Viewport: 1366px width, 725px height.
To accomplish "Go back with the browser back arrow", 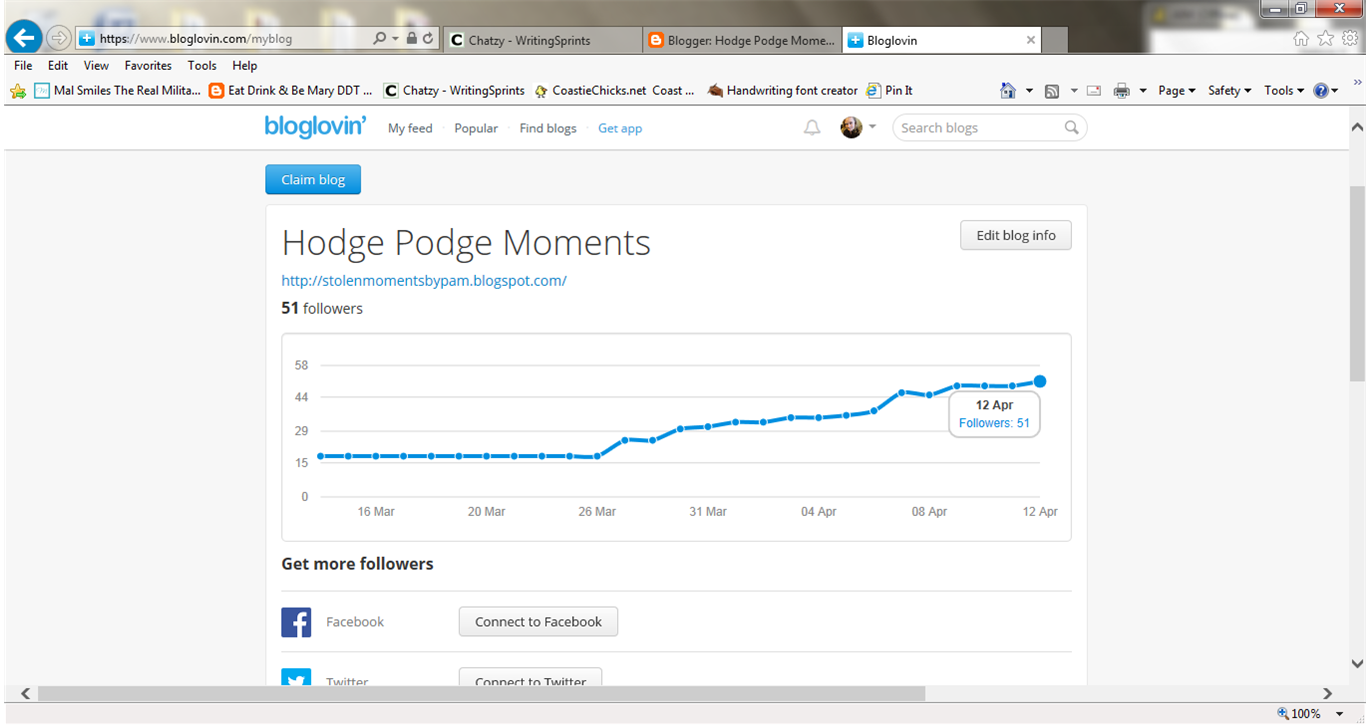I will tap(23, 38).
